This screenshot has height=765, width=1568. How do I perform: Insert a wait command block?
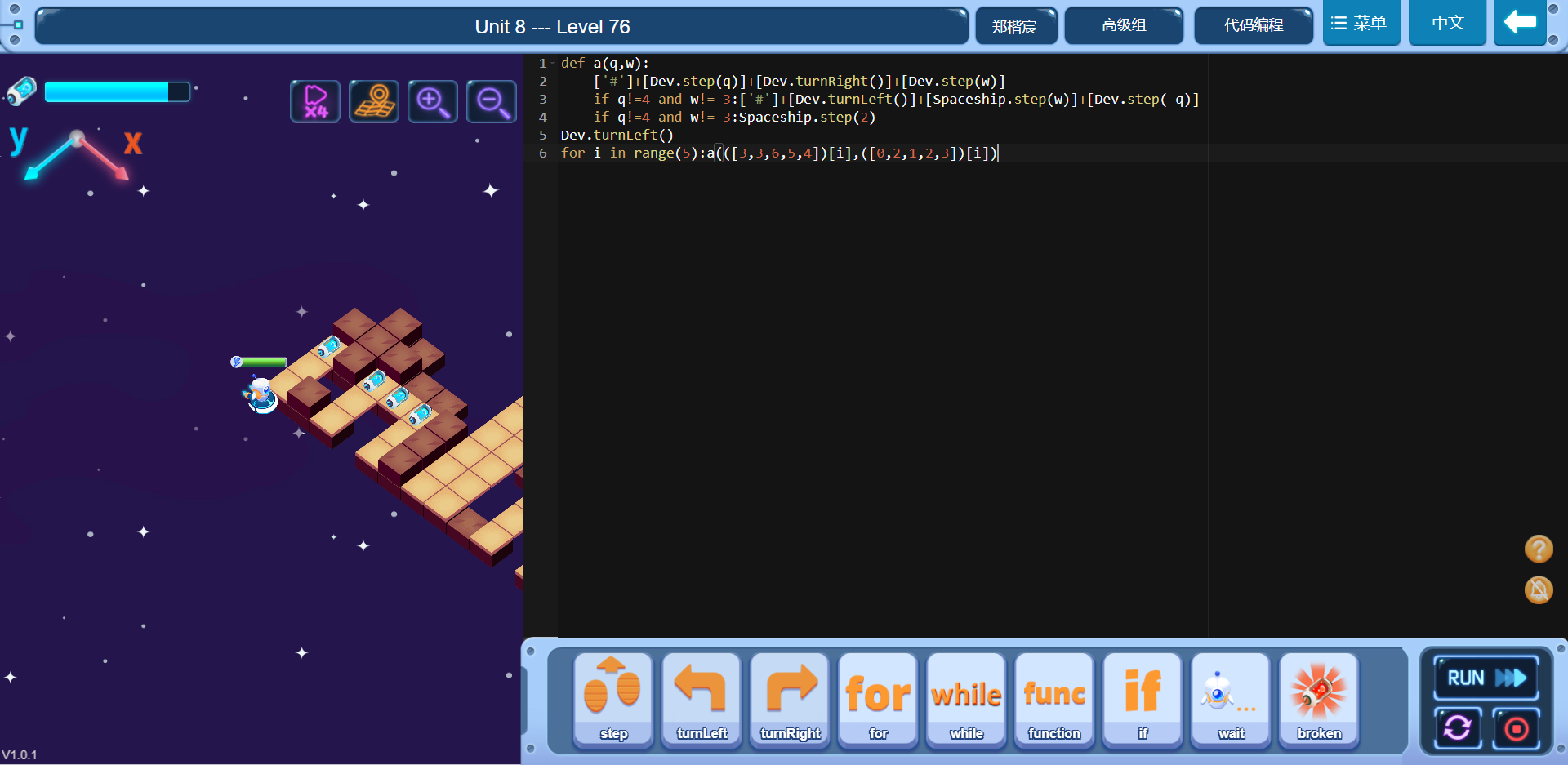tap(1231, 700)
